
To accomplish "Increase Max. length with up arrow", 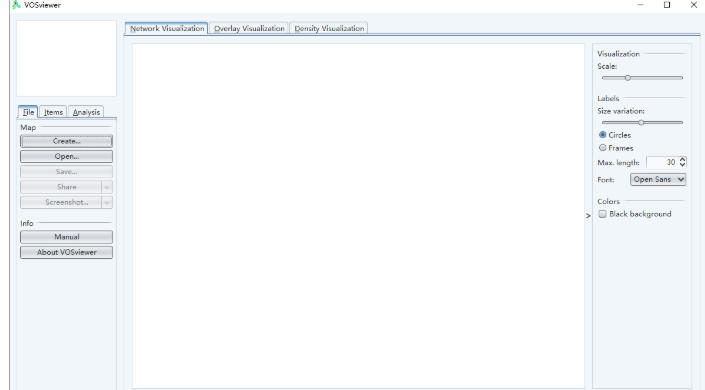I will [x=683, y=159].
